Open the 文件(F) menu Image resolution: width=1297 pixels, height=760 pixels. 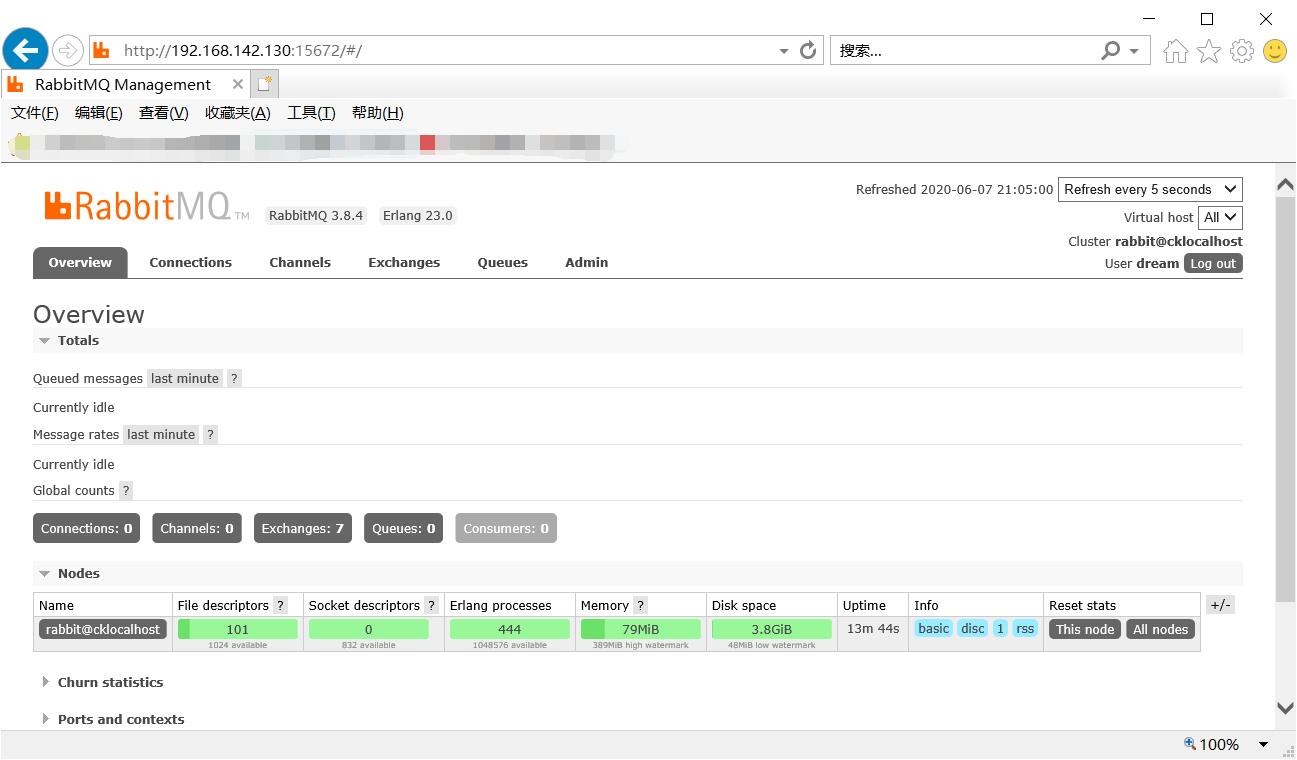pyautogui.click(x=35, y=113)
